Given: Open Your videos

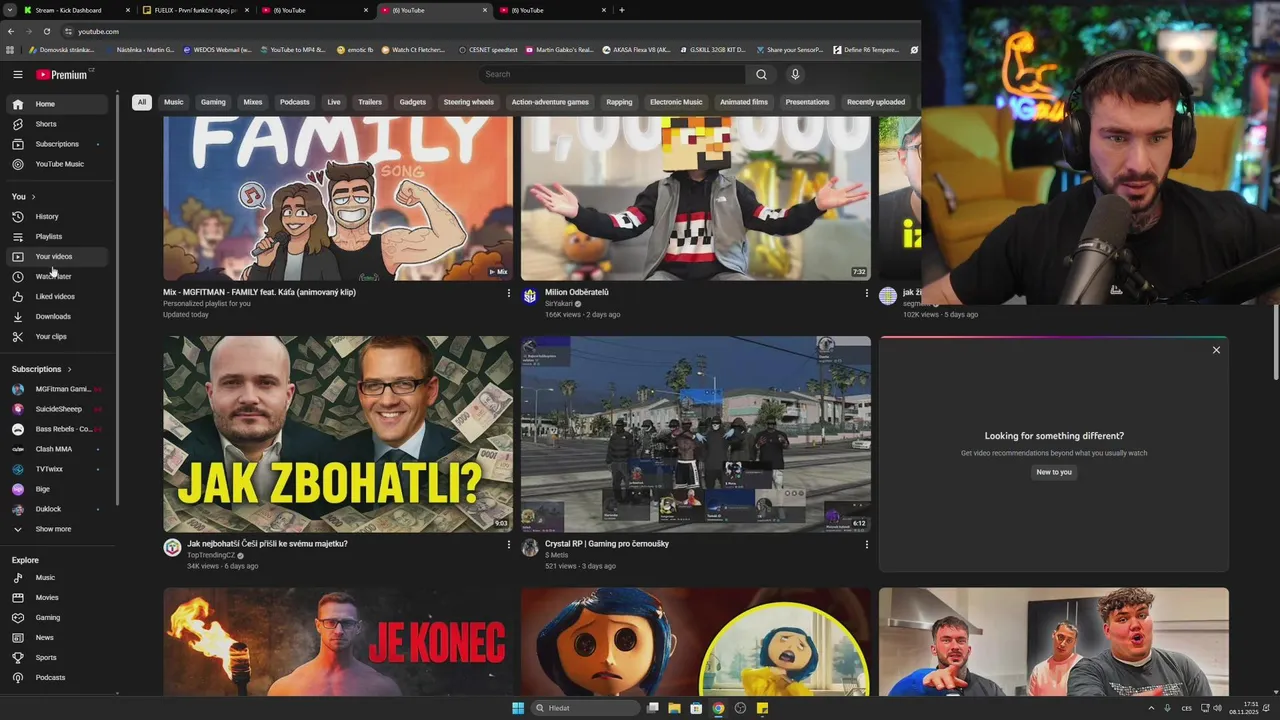Looking at the screenshot, I should [57, 256].
